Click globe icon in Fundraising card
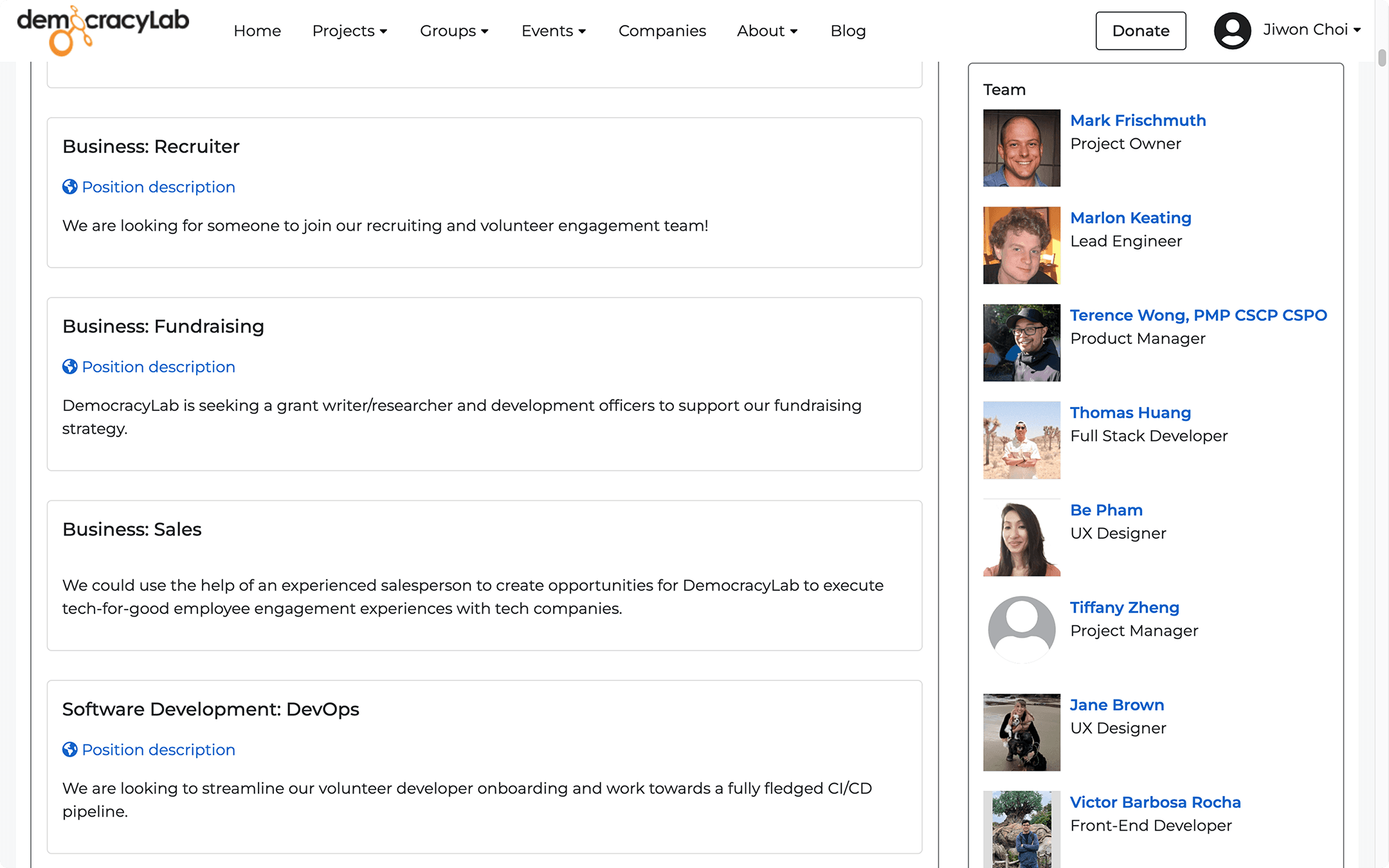The image size is (1389, 868). pos(69,367)
